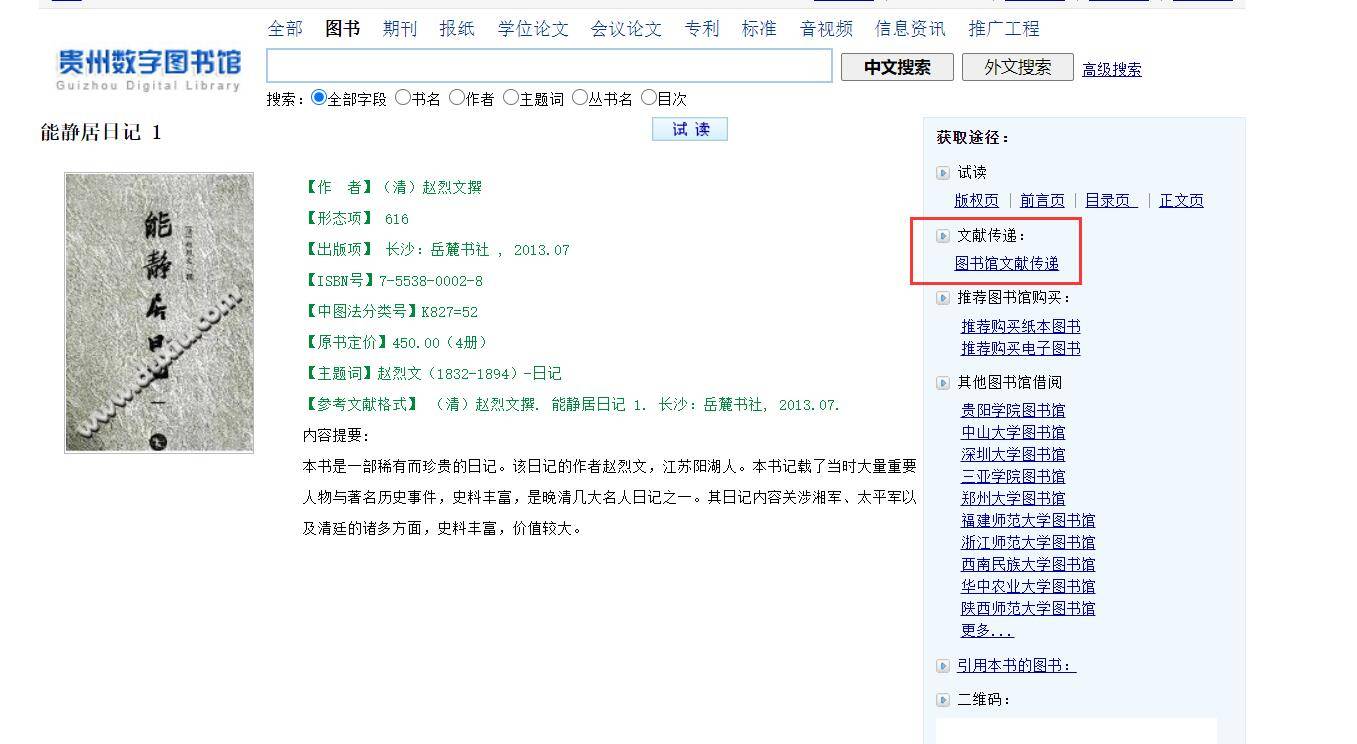The height and width of the screenshot is (744, 1357).
Task: Click arrow icon beside 文献传递 heading
Action: [942, 236]
